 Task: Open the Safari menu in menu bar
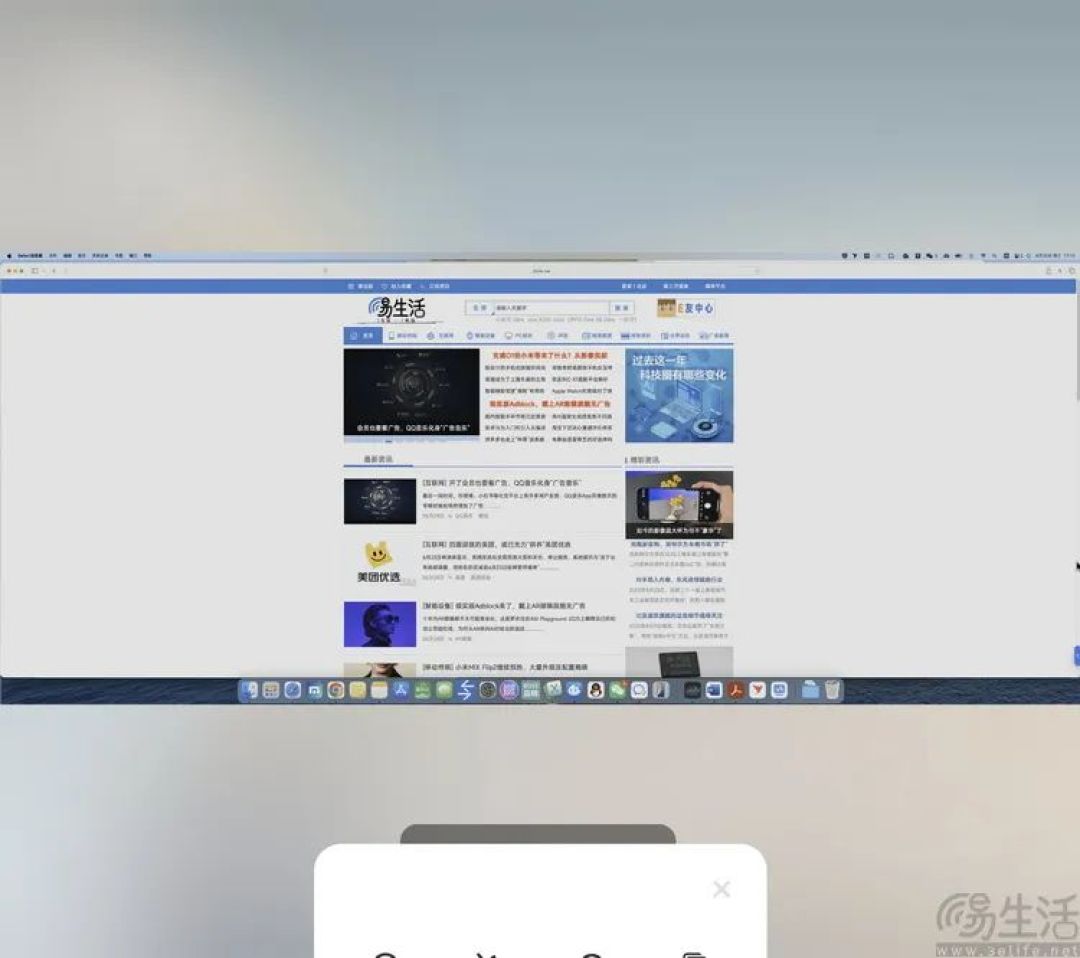coord(30,256)
